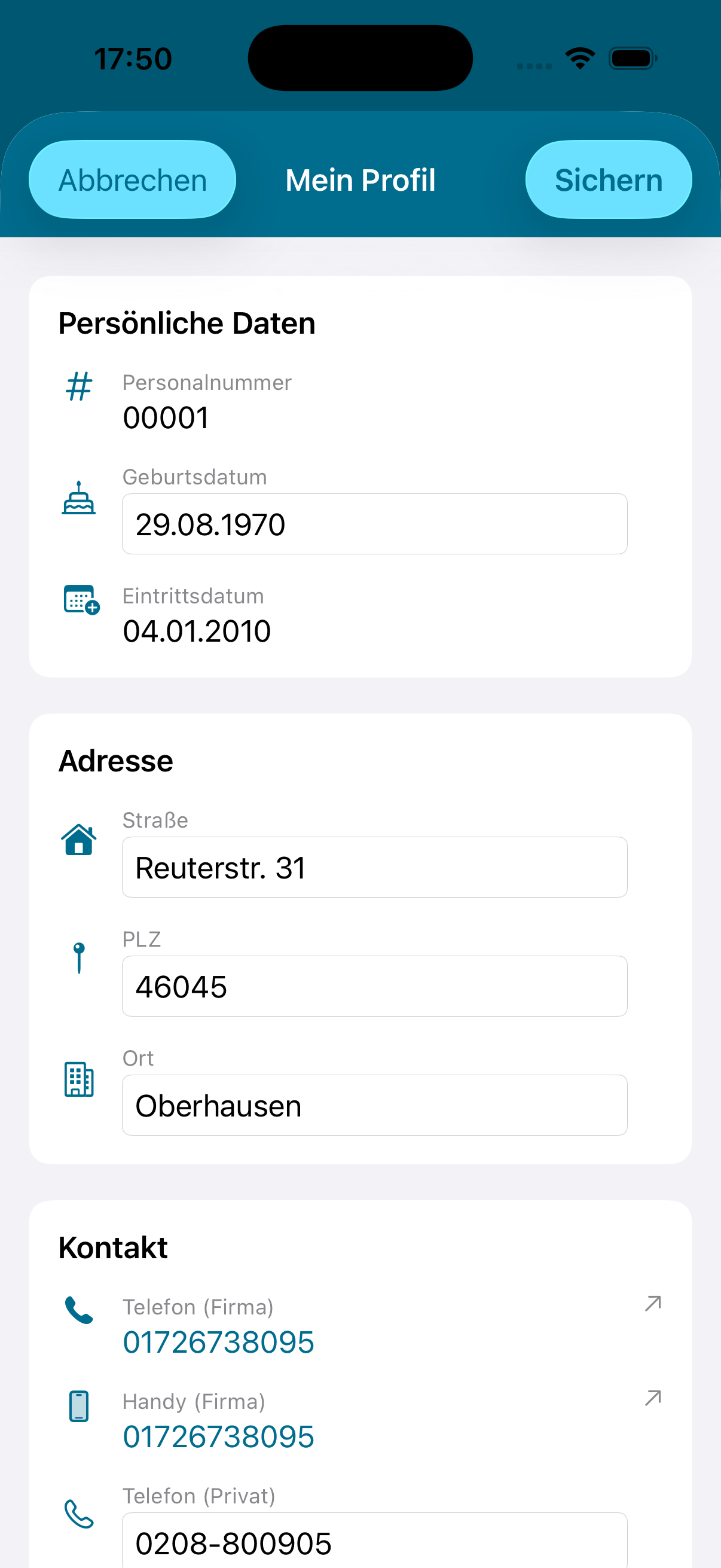This screenshot has height=1568, width=721.
Task: Open the arrow link next to Telefon (Firma)
Action: coord(653,1303)
